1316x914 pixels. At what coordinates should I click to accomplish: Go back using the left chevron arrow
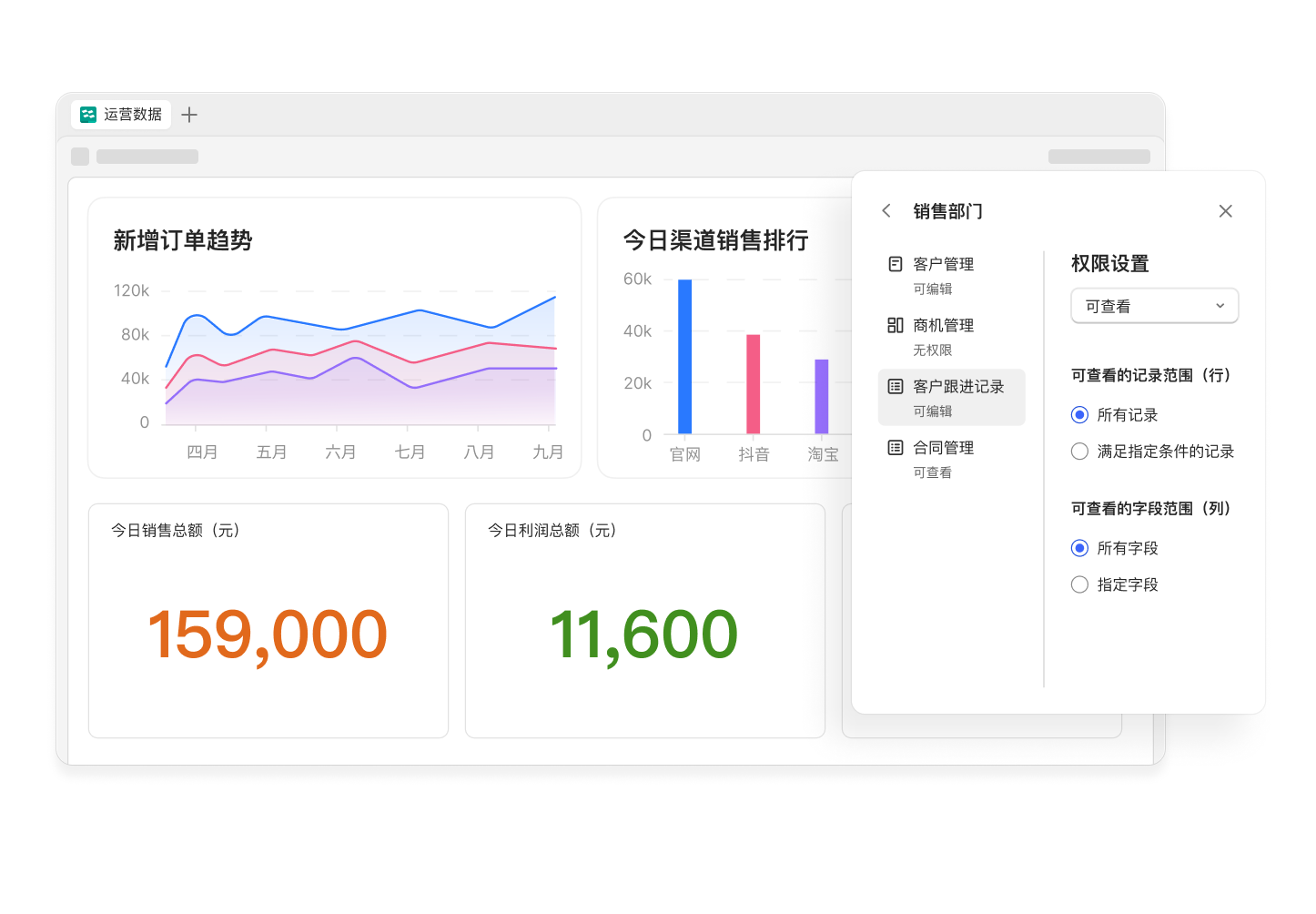click(886, 211)
